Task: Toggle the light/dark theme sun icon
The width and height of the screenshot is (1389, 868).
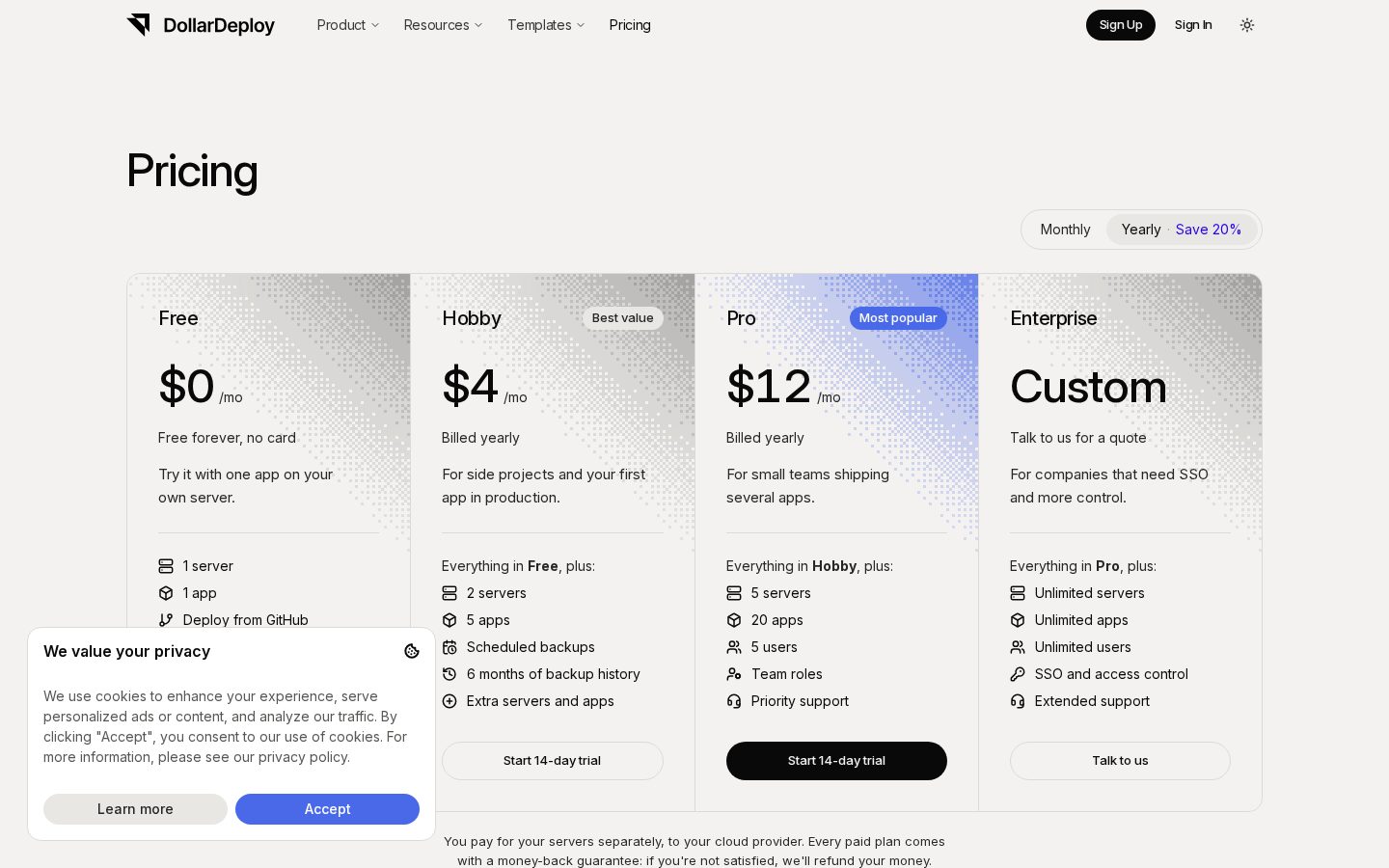Action: pyautogui.click(x=1247, y=25)
